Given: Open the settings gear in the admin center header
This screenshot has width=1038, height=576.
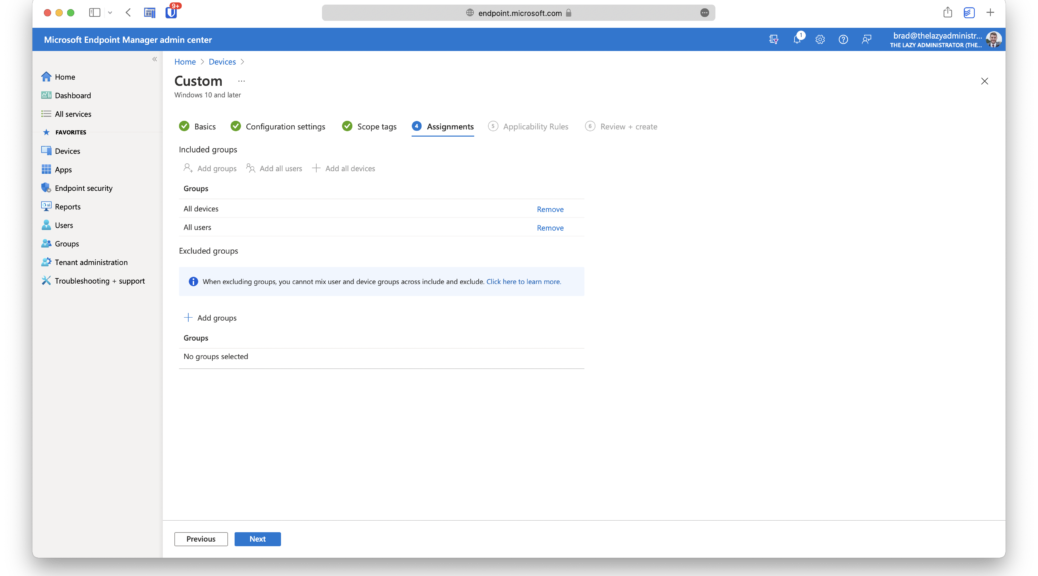Looking at the screenshot, I should pyautogui.click(x=820, y=40).
